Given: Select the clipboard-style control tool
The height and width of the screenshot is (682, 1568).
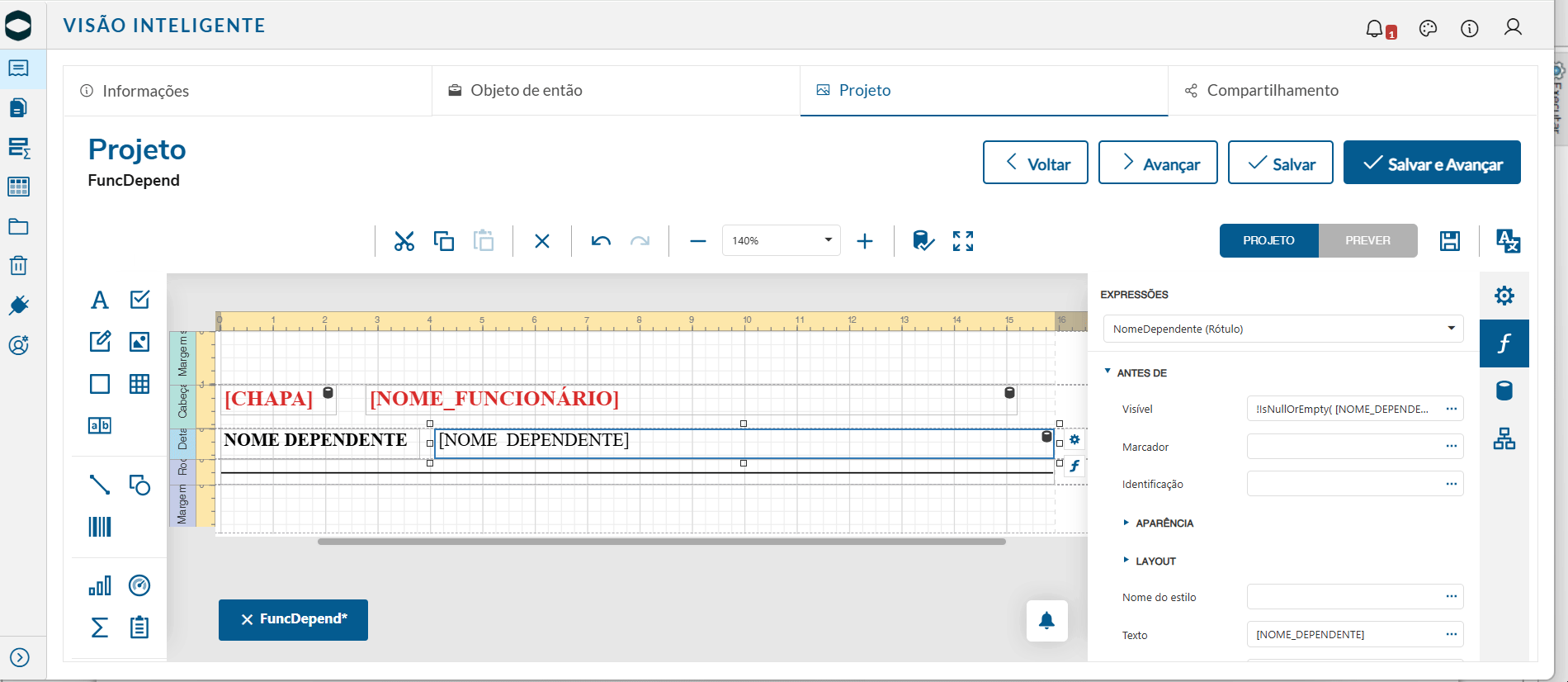Looking at the screenshot, I should click(139, 628).
